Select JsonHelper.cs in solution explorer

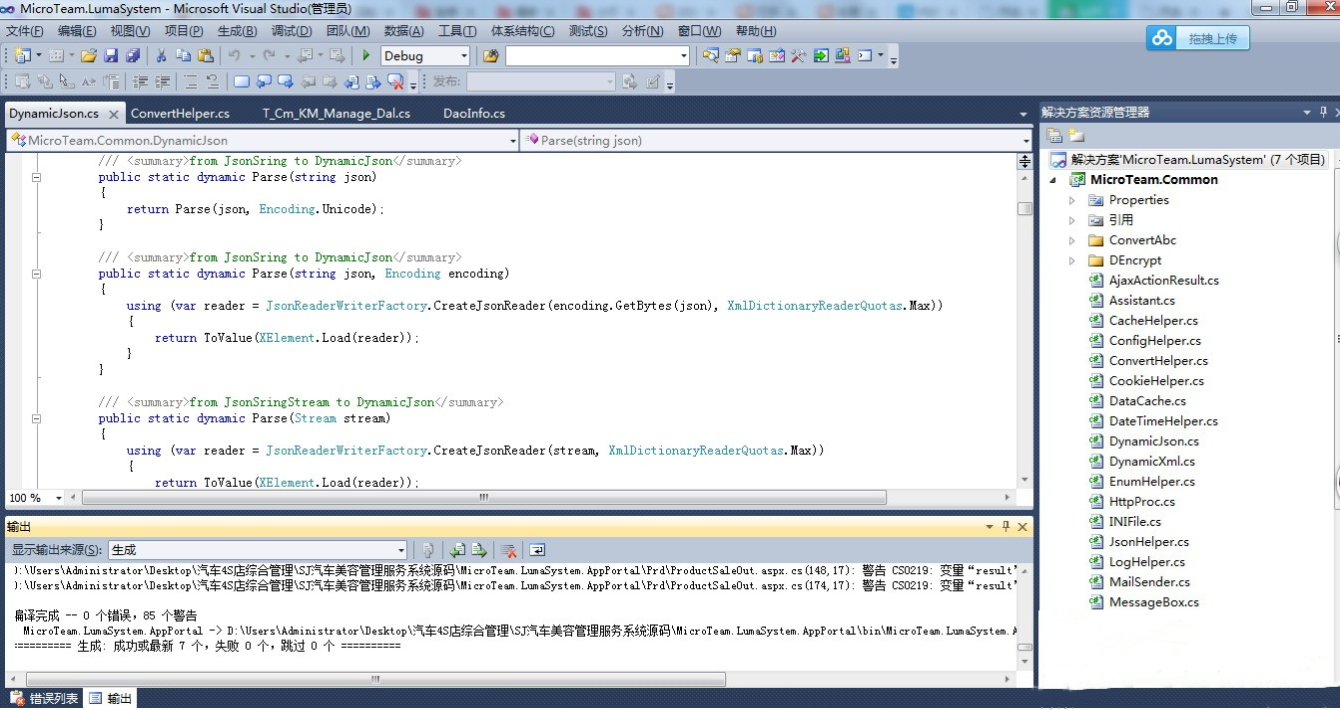[x=1148, y=542]
